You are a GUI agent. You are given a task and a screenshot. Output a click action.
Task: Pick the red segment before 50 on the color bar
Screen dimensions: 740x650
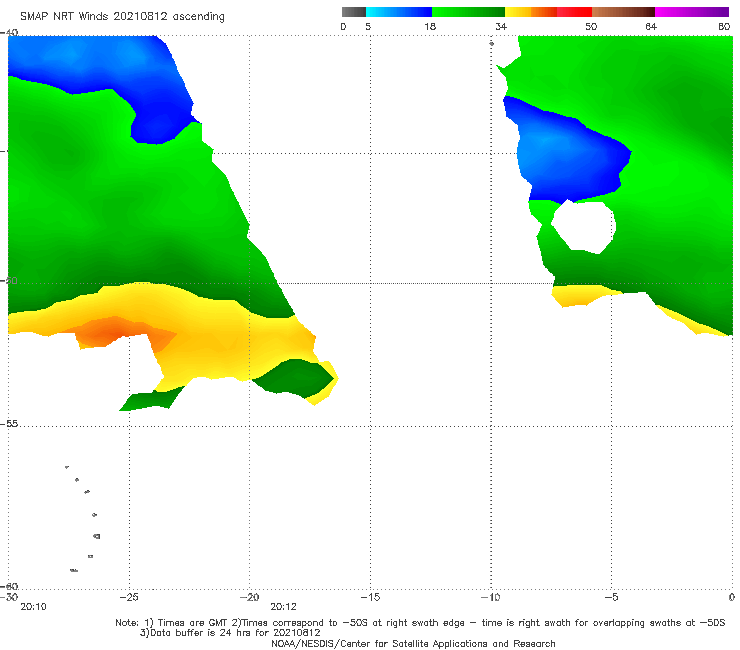point(574,12)
